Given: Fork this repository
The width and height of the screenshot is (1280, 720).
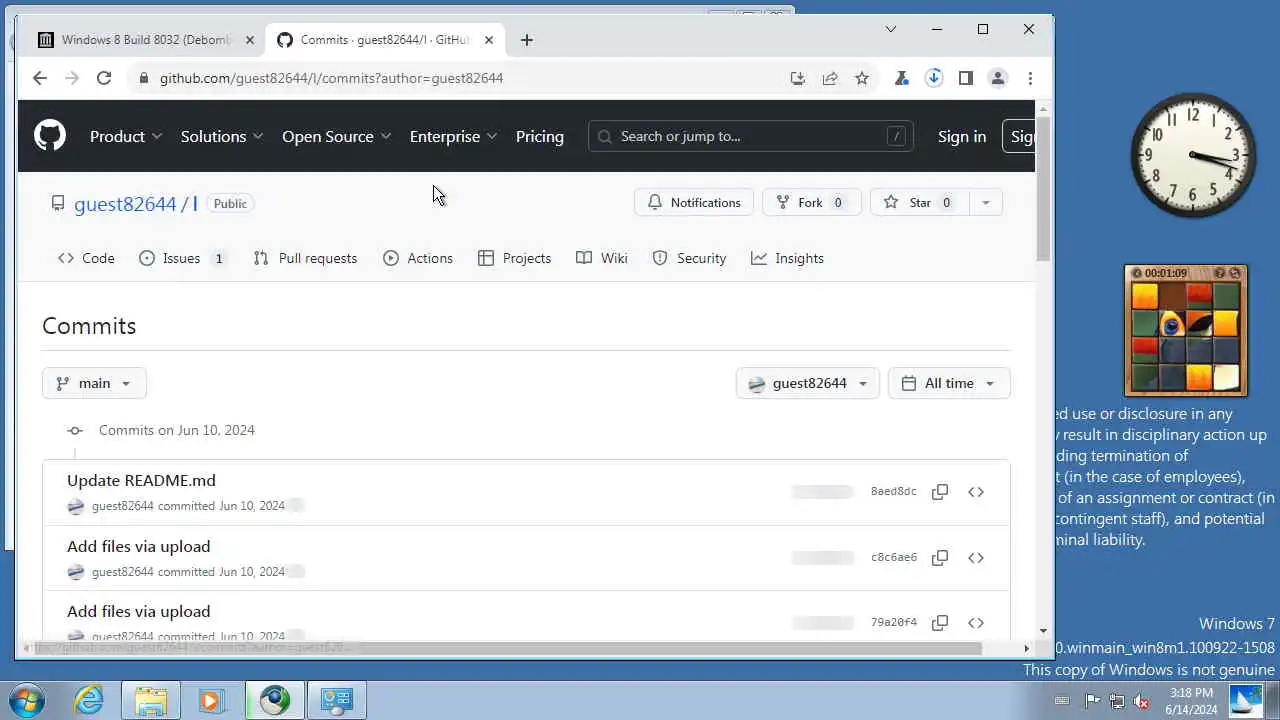Looking at the screenshot, I should [811, 203].
